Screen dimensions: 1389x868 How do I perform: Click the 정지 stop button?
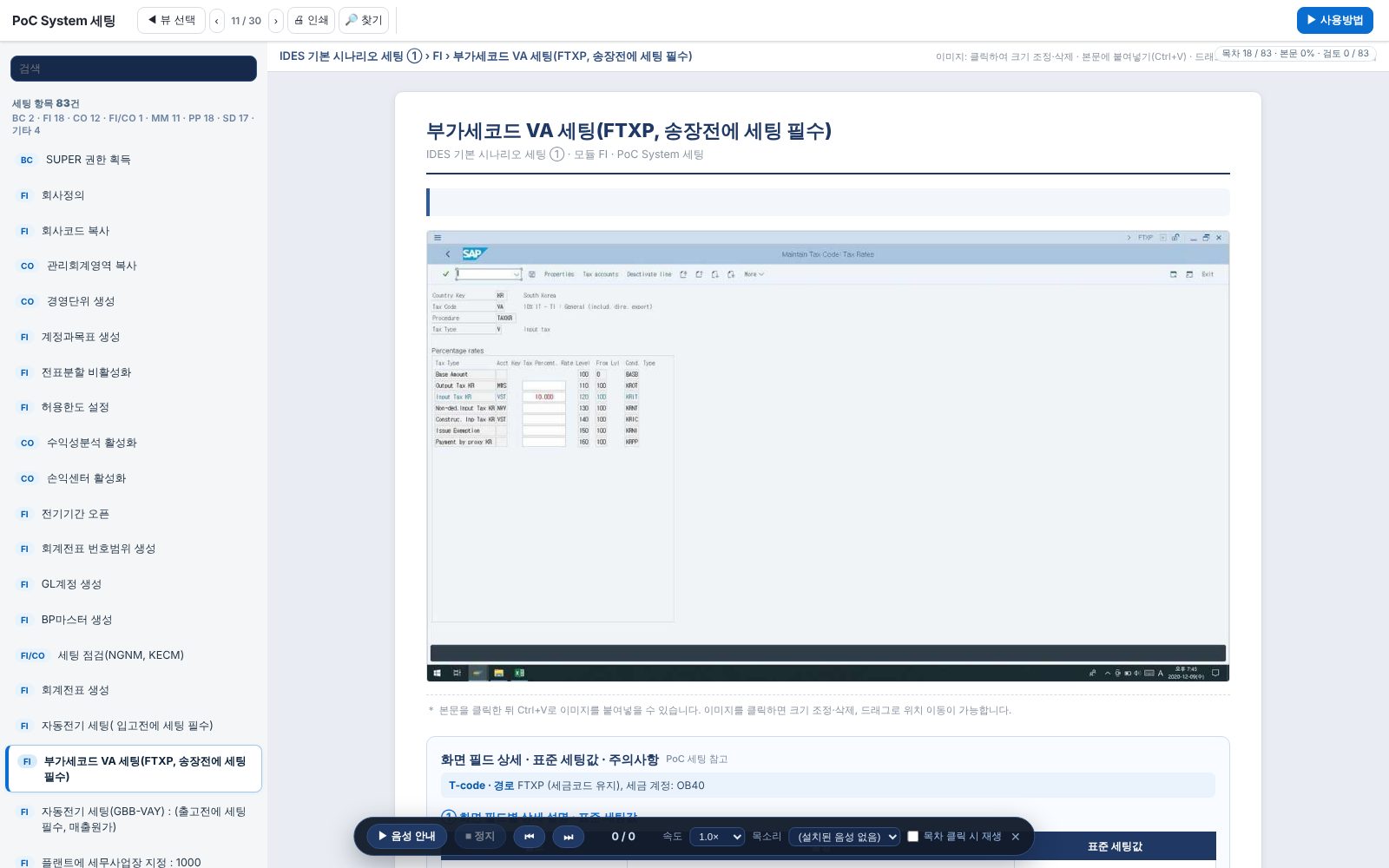pos(480,836)
